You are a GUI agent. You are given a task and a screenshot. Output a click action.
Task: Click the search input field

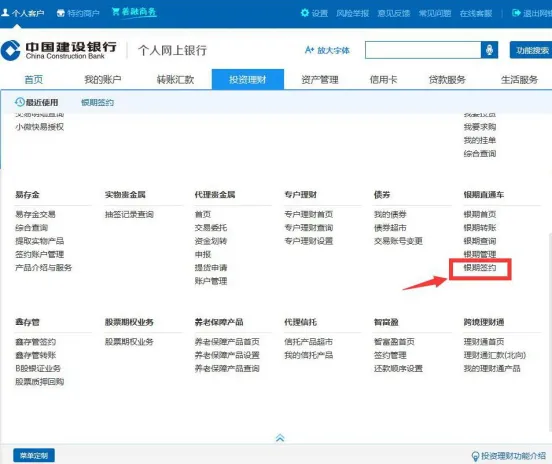(x=423, y=50)
